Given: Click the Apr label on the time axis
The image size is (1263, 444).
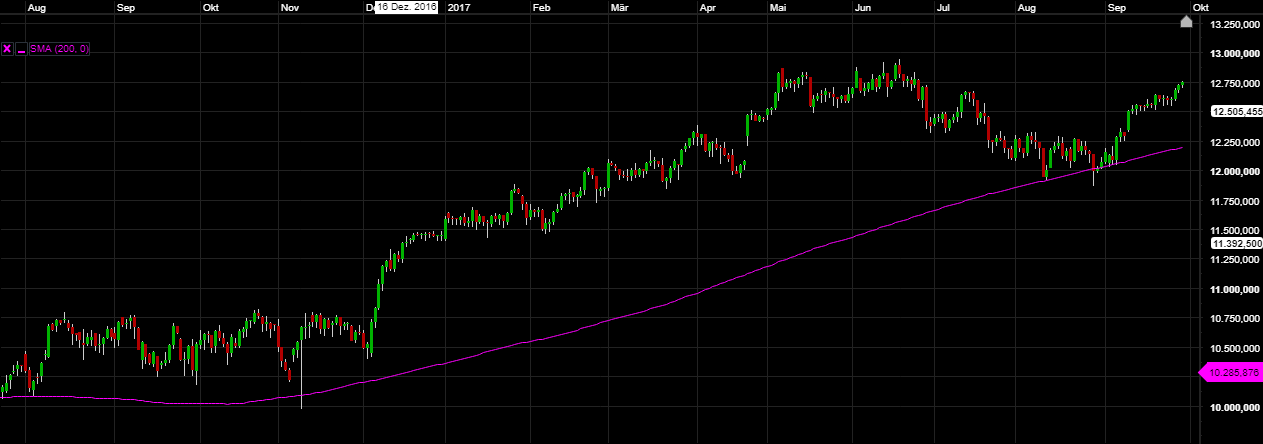Looking at the screenshot, I should point(708,8).
